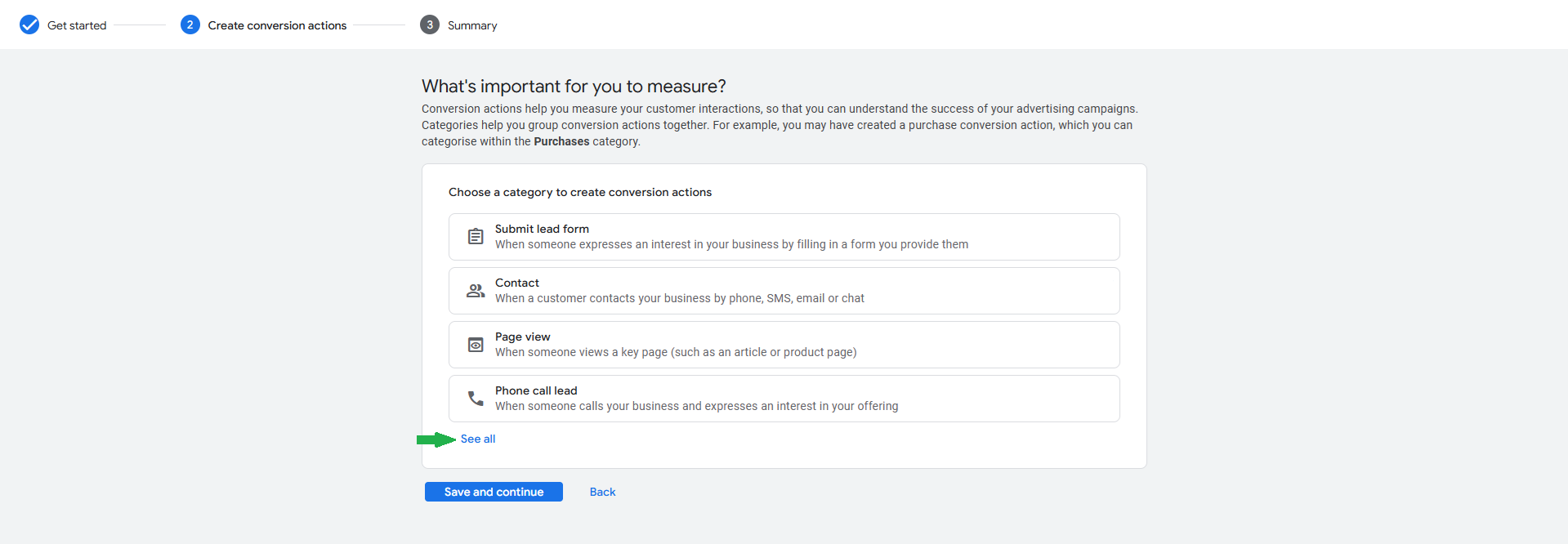Jump to the Summary step
Image resolution: width=1568 pixels, height=544 pixels.
tap(472, 25)
